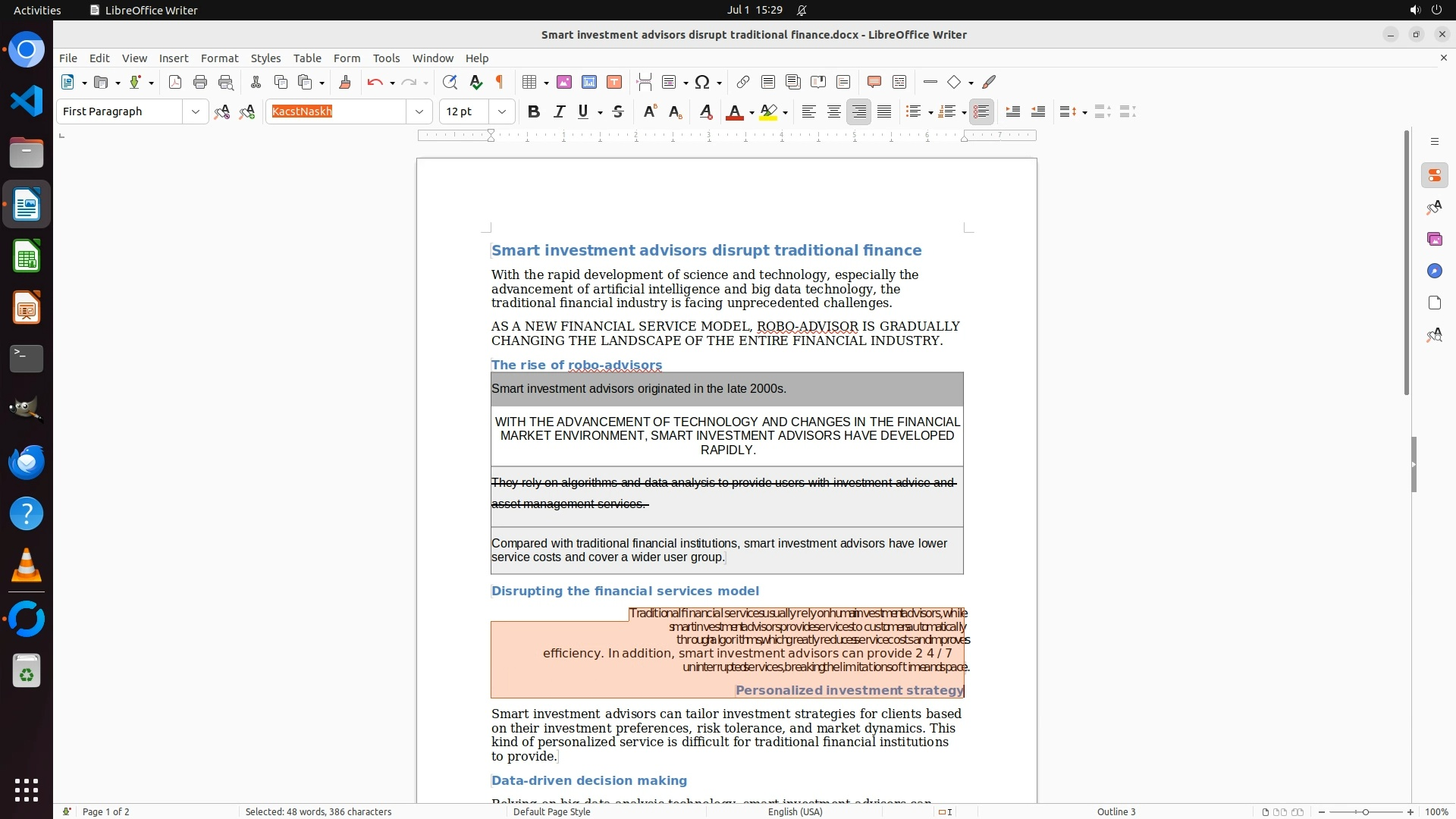Click Default Page Style in status bar
This screenshot has height=819, width=1456.
tap(551, 811)
